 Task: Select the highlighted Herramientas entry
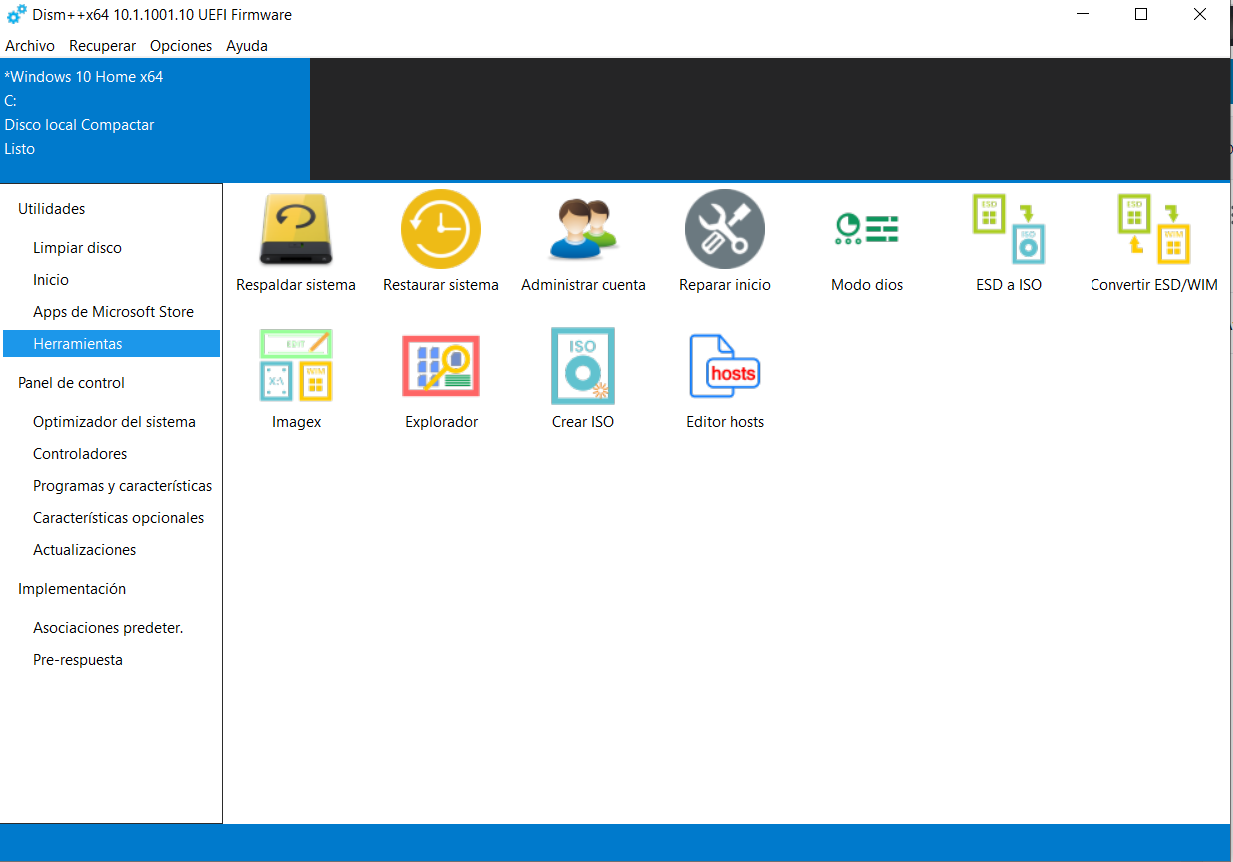pos(111,344)
